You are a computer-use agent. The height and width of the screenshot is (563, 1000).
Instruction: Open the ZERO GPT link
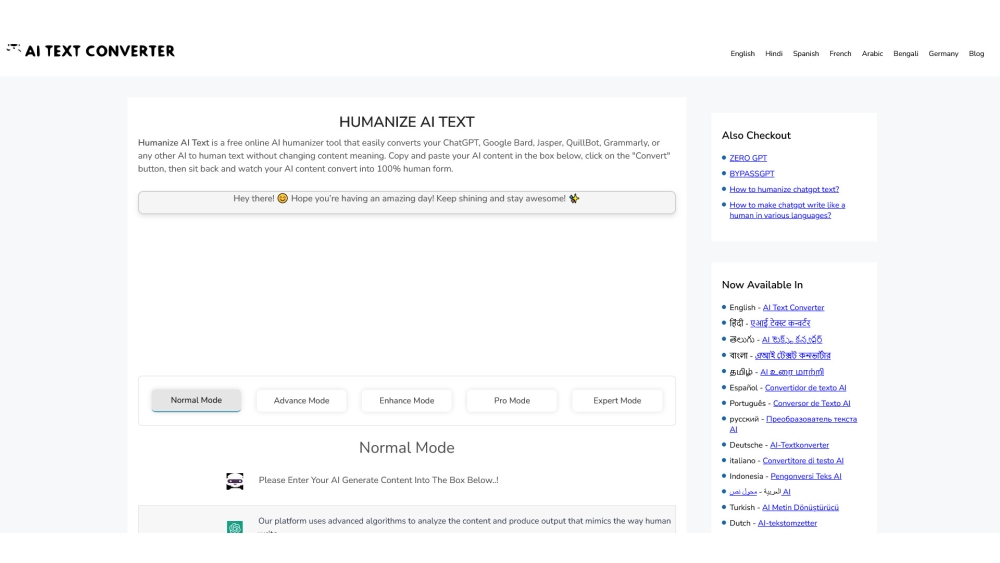click(x=748, y=158)
